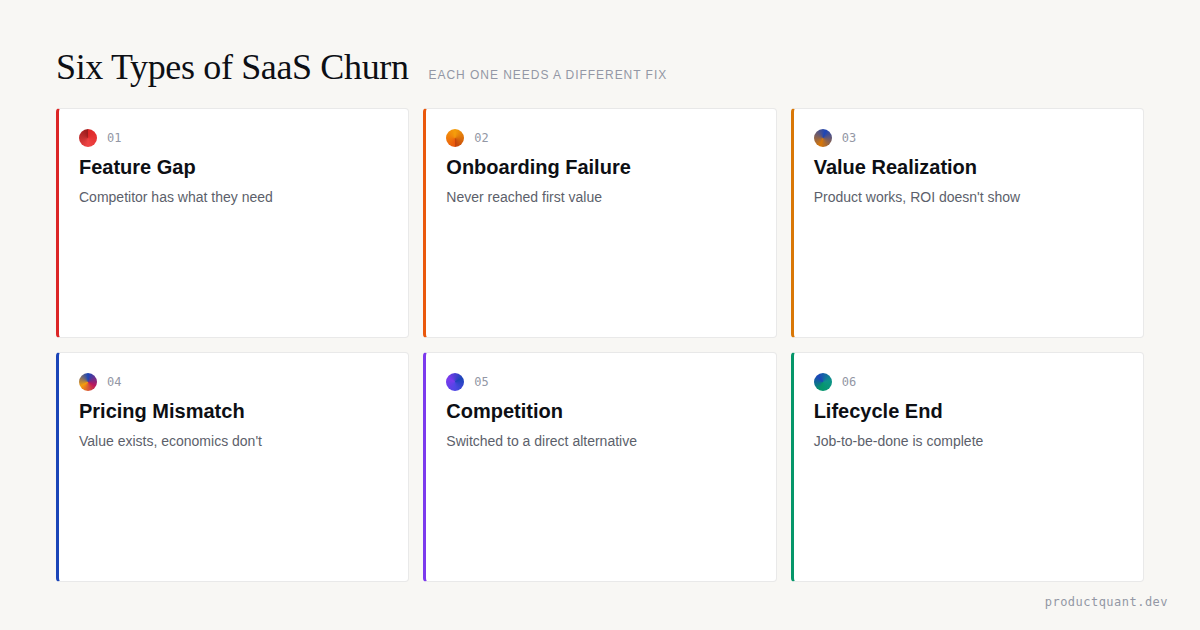This screenshot has height=630, width=1200.
Task: Select the Feature Gap heading
Action: 137,167
